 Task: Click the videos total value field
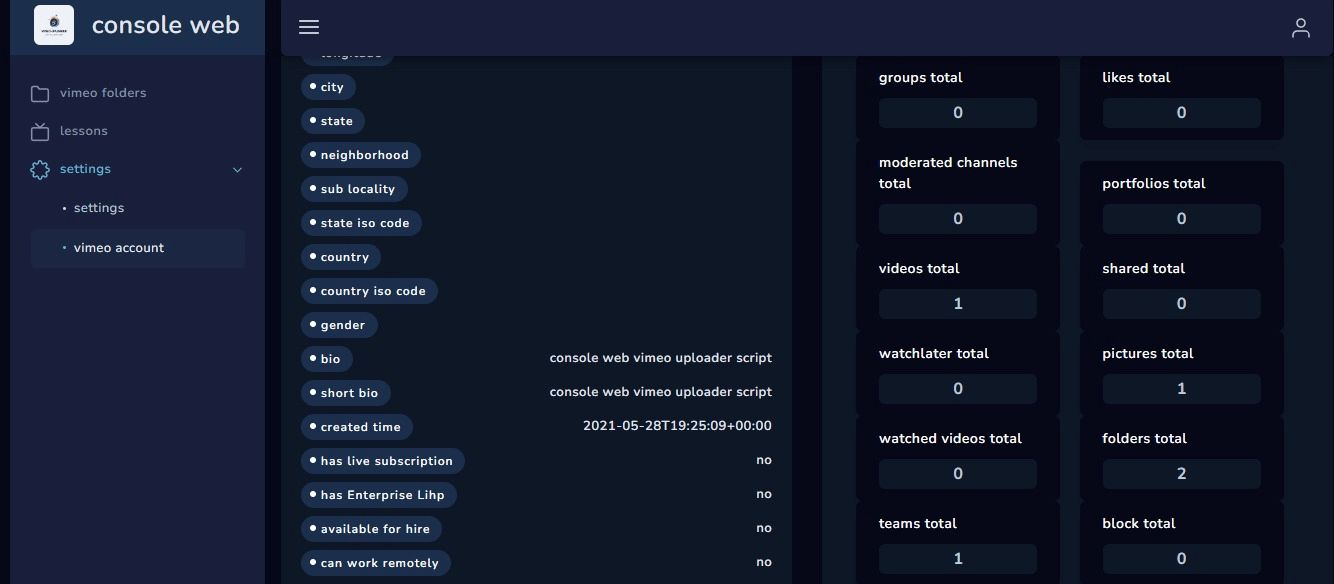(957, 304)
